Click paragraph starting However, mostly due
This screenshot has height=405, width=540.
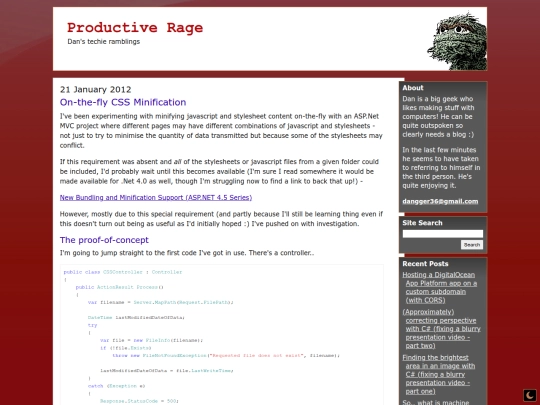click(x=221, y=219)
